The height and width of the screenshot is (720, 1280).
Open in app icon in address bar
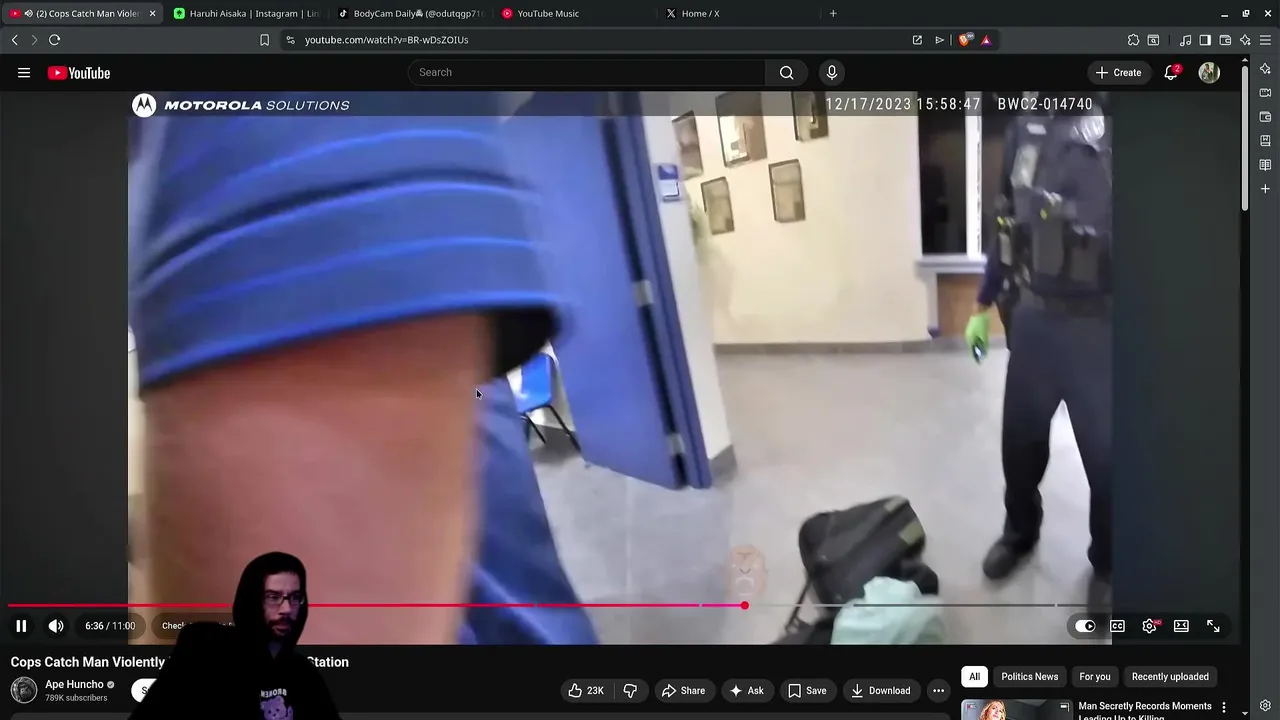coord(917,40)
